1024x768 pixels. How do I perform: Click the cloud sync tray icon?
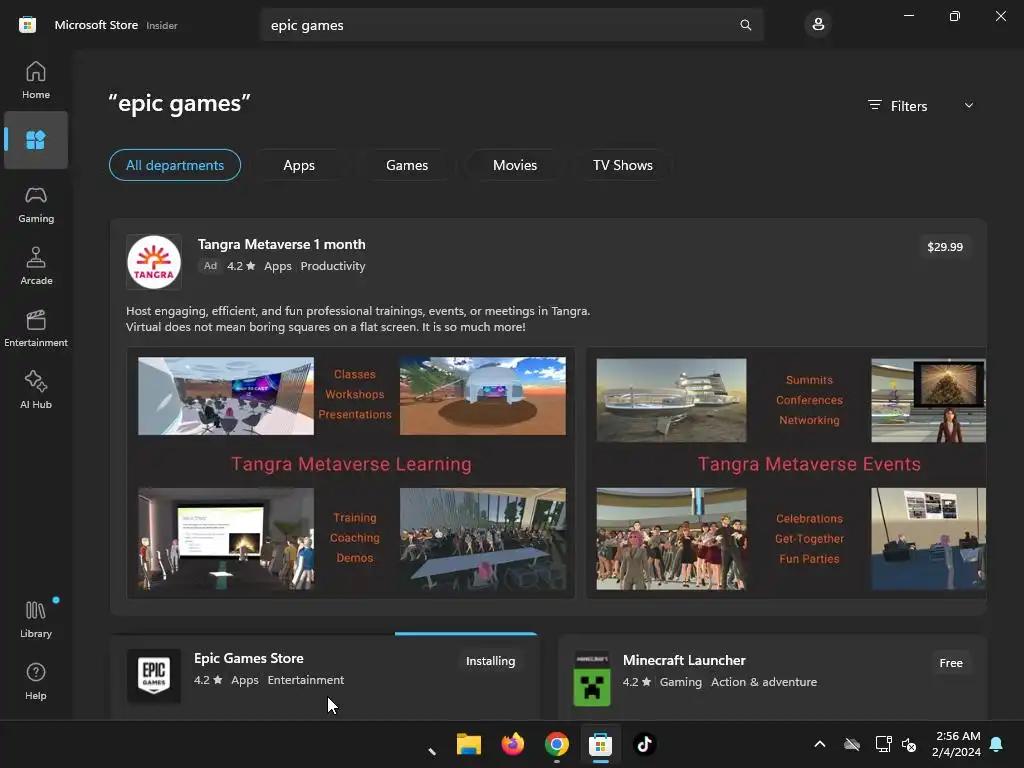click(x=852, y=744)
